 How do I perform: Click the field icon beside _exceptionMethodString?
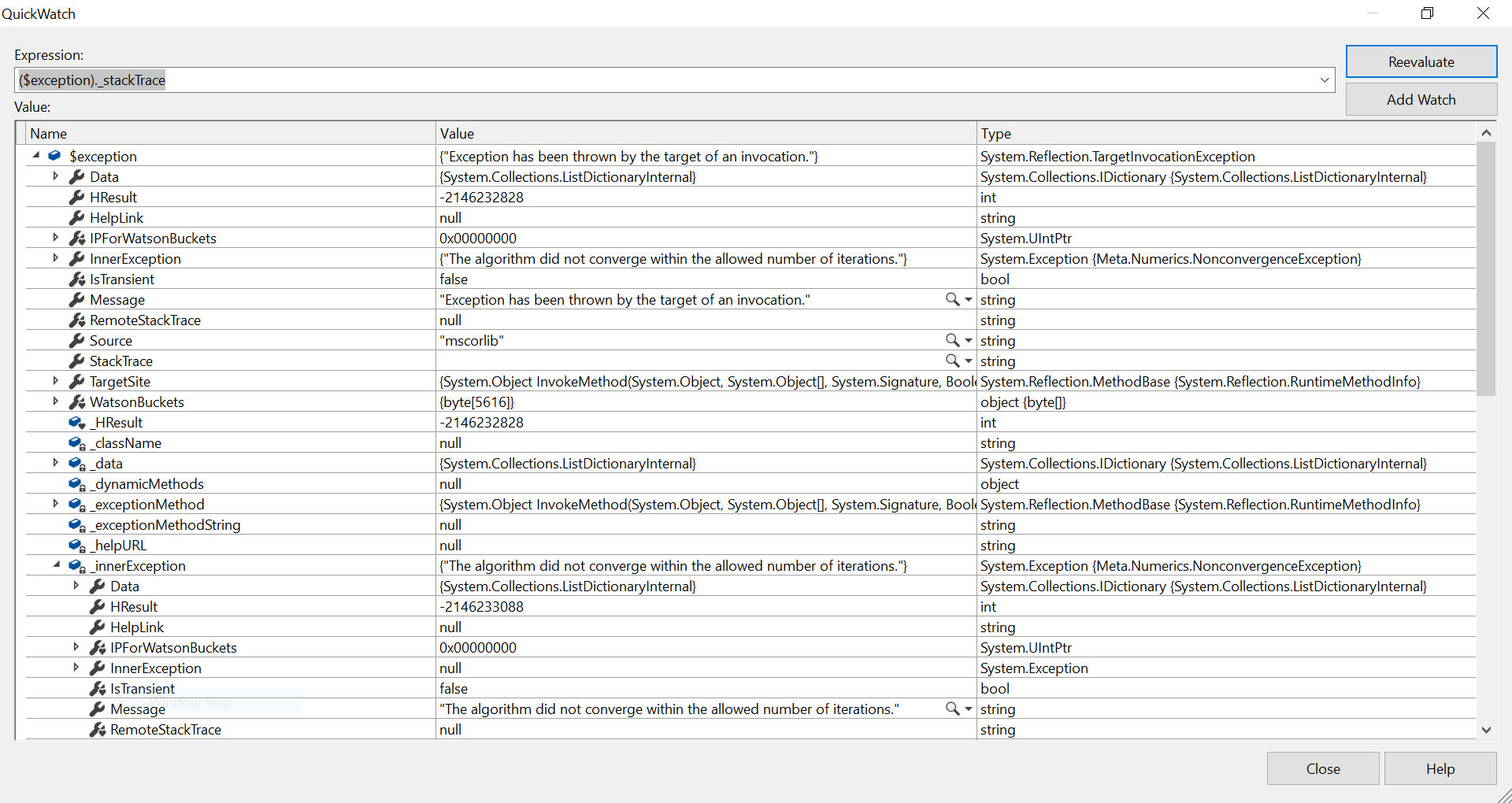click(76, 525)
